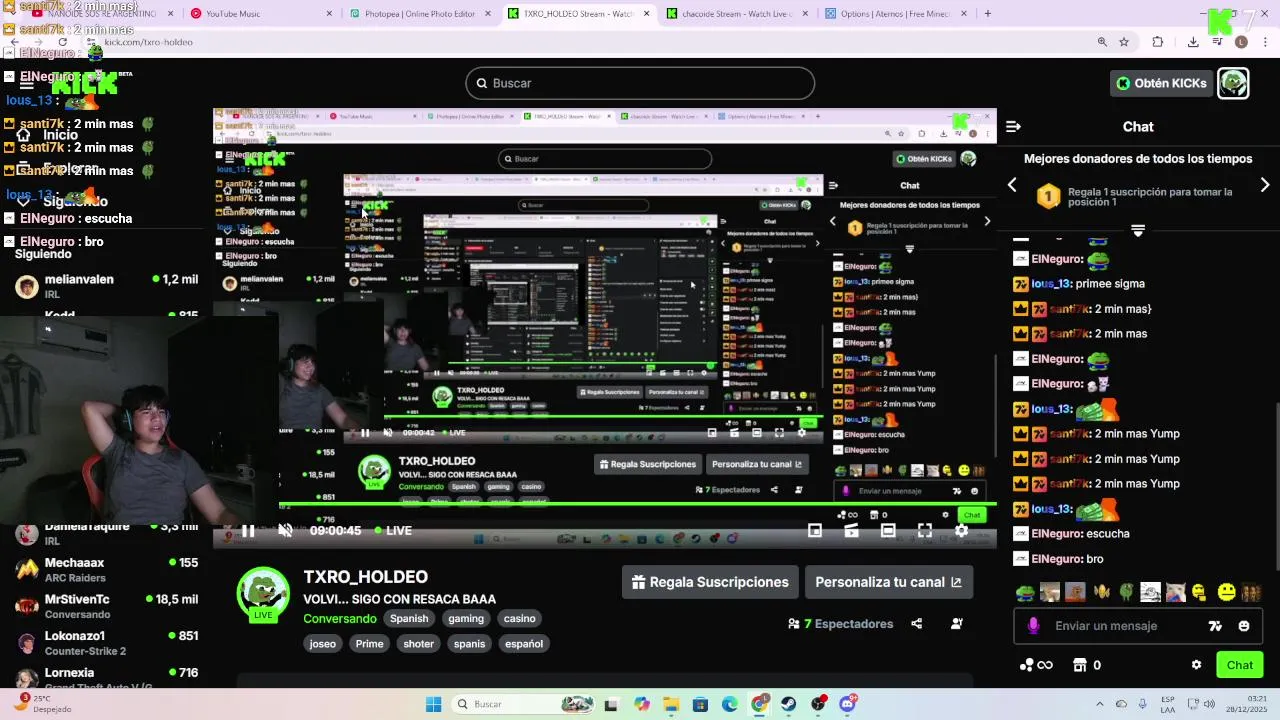Send message with green Chat button
Image resolution: width=1280 pixels, height=720 pixels.
[1240, 665]
